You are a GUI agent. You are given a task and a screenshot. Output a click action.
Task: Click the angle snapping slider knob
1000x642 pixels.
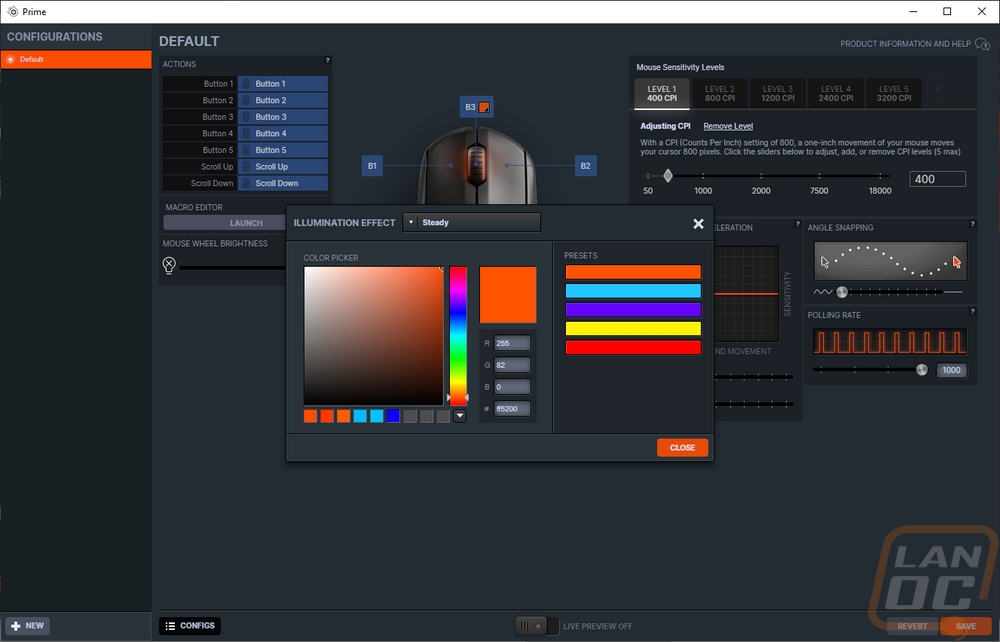[842, 292]
